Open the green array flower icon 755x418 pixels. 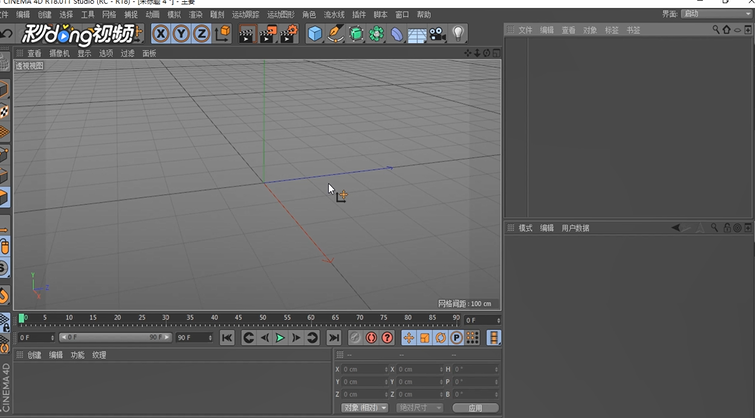(377, 34)
